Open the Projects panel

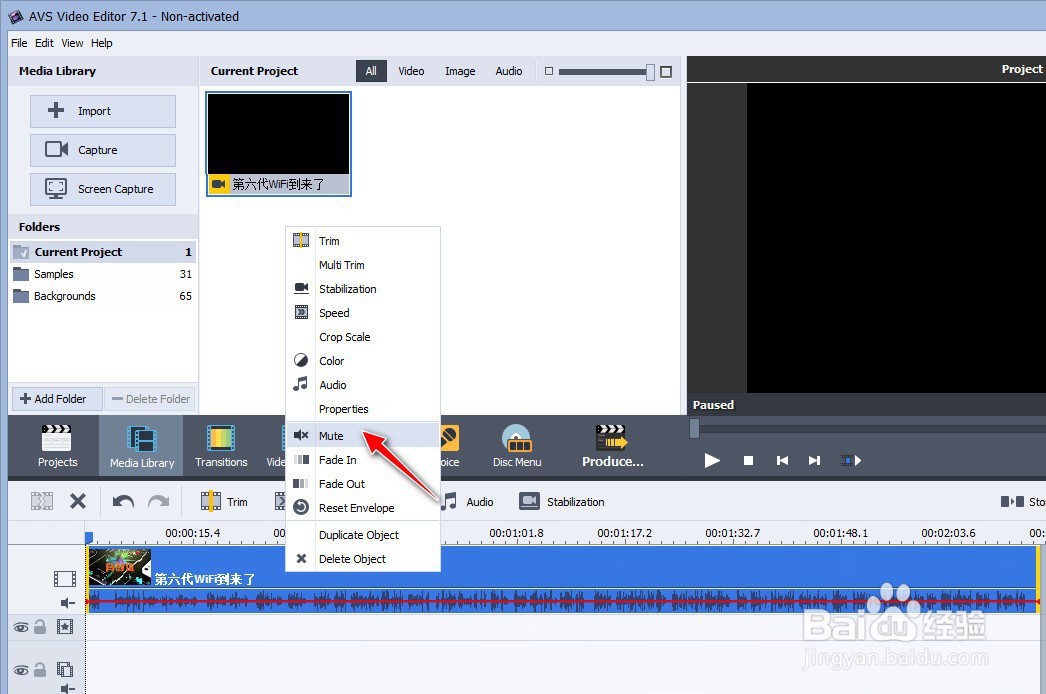click(56, 445)
